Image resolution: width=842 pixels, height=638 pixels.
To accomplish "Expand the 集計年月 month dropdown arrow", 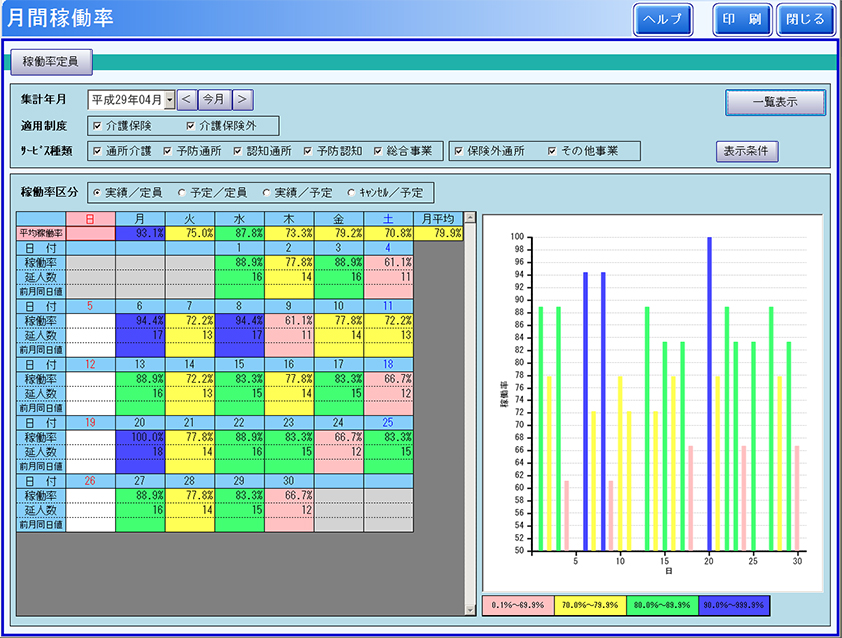I will (x=170, y=99).
